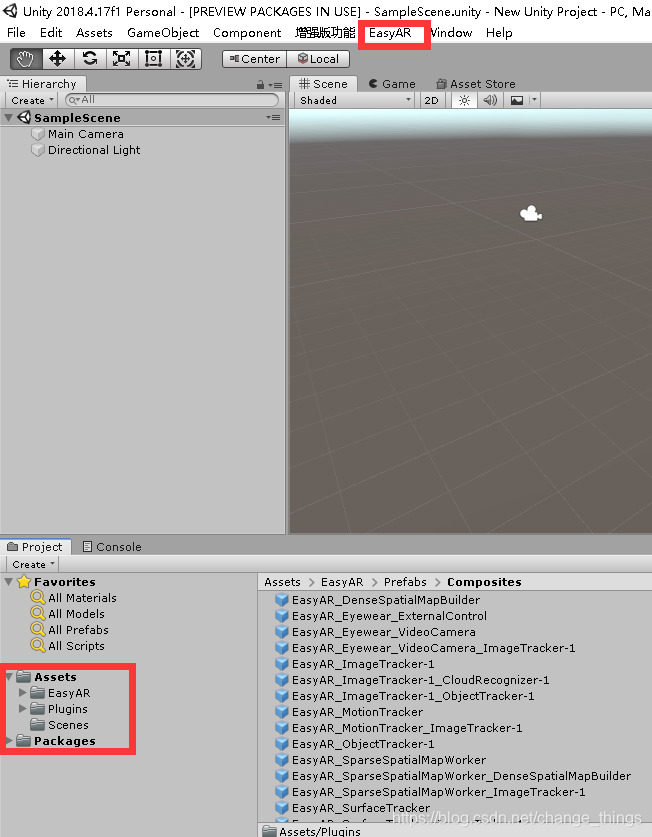Go to Assets in breadcrumb path

pyautogui.click(x=282, y=582)
